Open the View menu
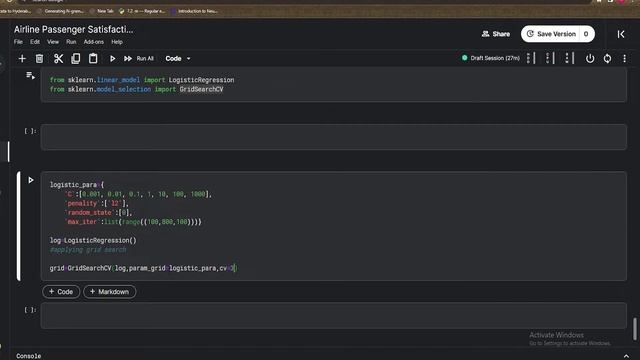The image size is (640, 360). (53, 42)
